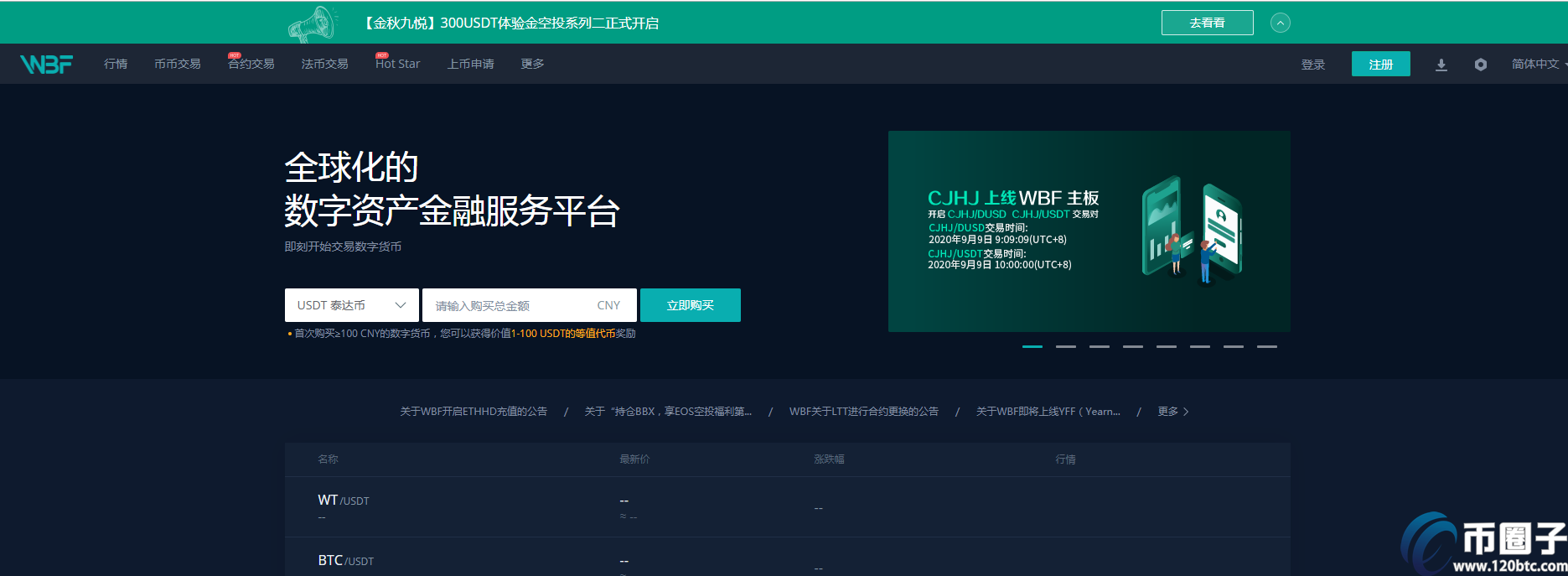Click the 立即购买 button

[690, 305]
